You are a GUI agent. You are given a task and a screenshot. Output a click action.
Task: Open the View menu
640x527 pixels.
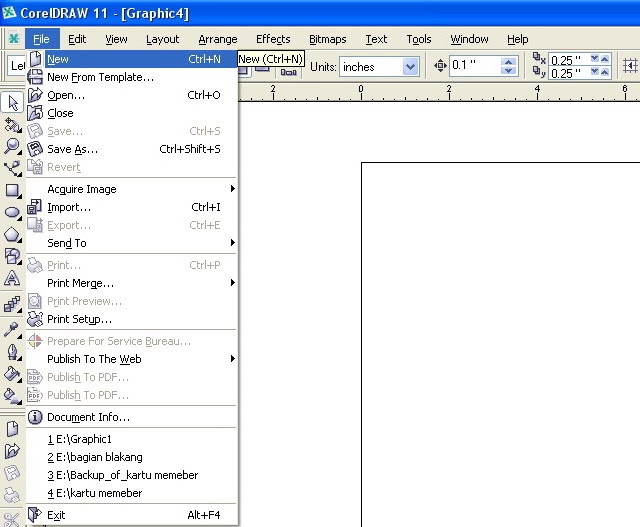(x=116, y=39)
